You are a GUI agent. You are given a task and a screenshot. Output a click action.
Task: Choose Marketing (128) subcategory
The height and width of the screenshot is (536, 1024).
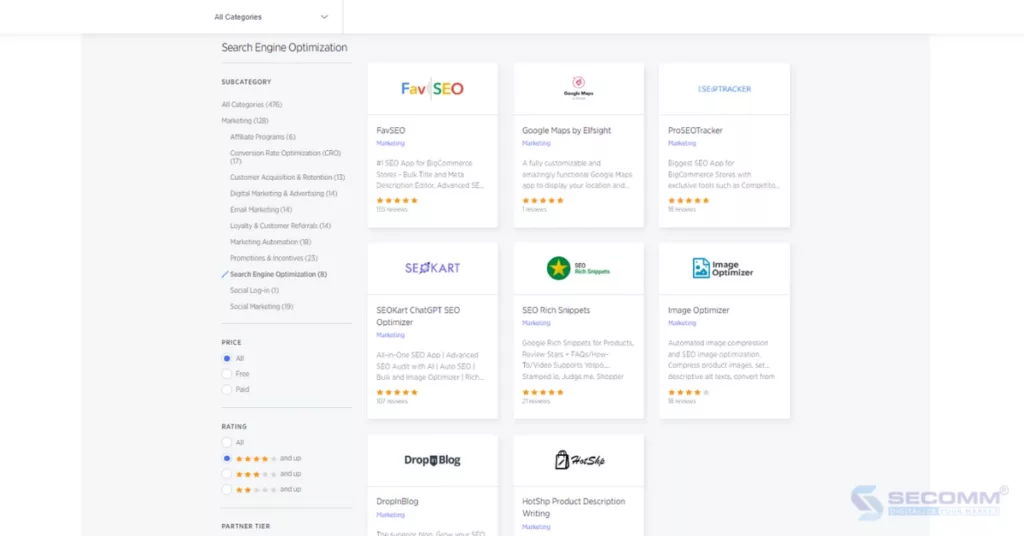[245, 121]
